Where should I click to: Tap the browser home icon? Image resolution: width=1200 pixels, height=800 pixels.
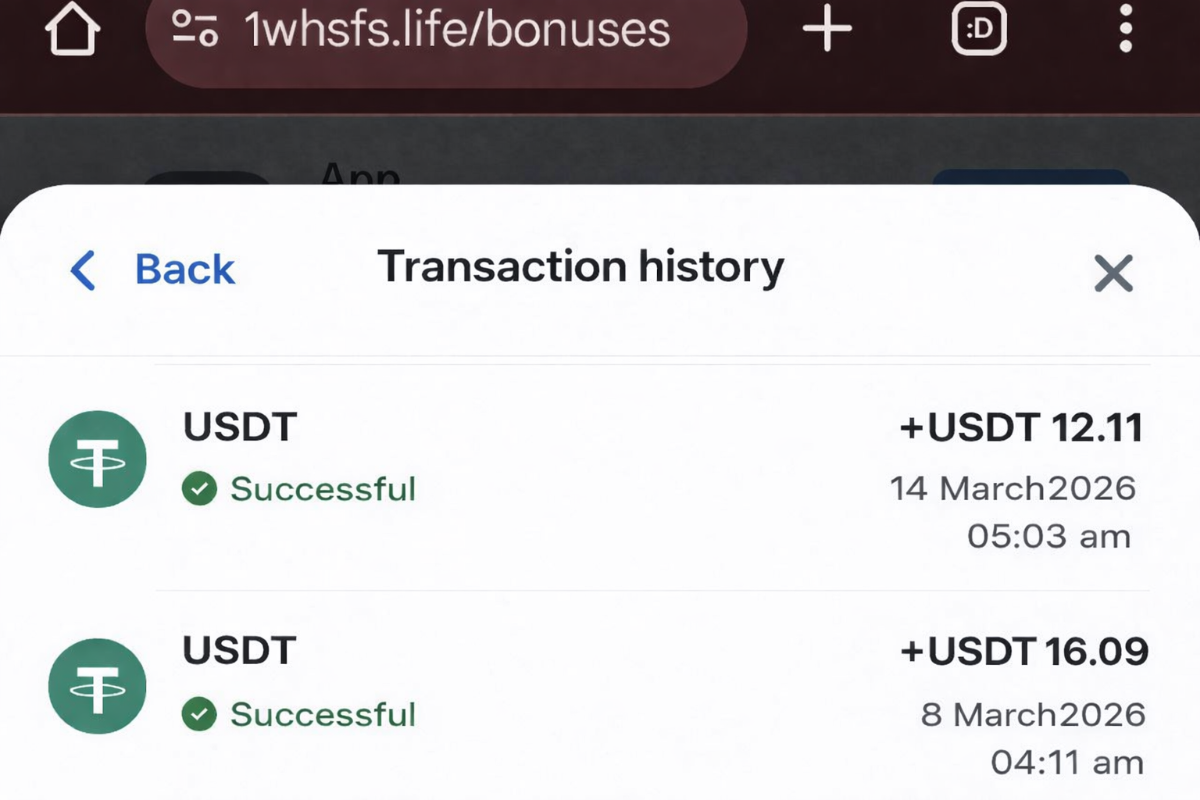[x=72, y=30]
